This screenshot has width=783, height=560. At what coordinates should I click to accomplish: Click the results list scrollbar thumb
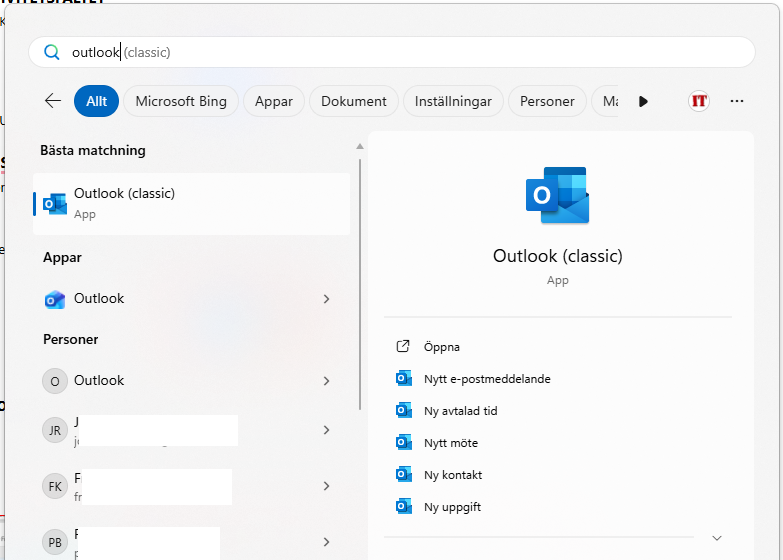point(360,285)
